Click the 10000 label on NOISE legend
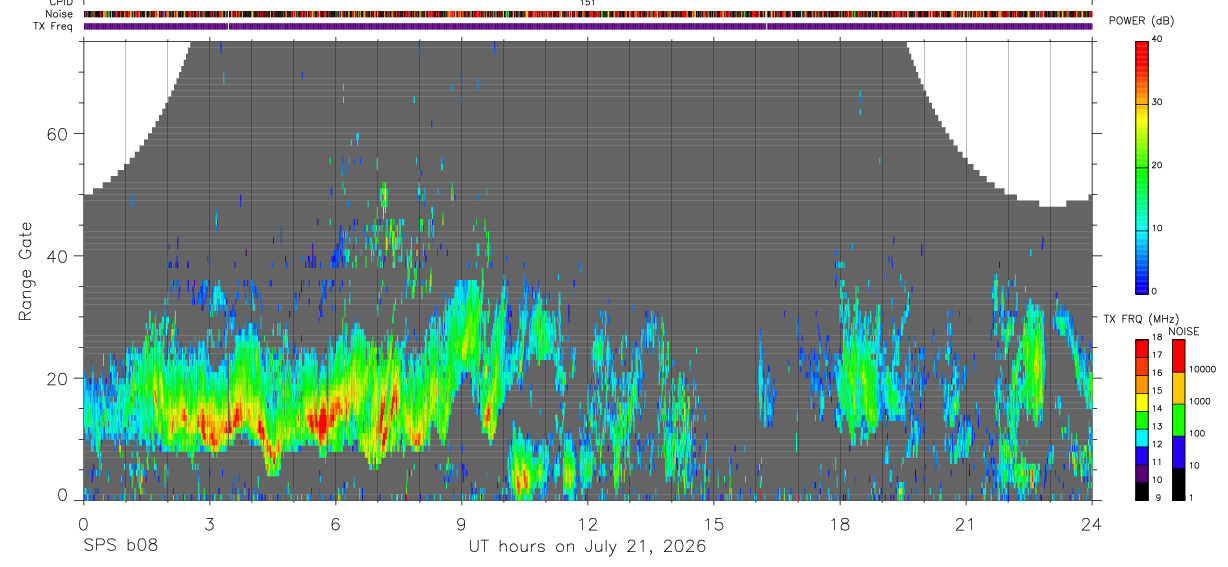 coord(1205,370)
